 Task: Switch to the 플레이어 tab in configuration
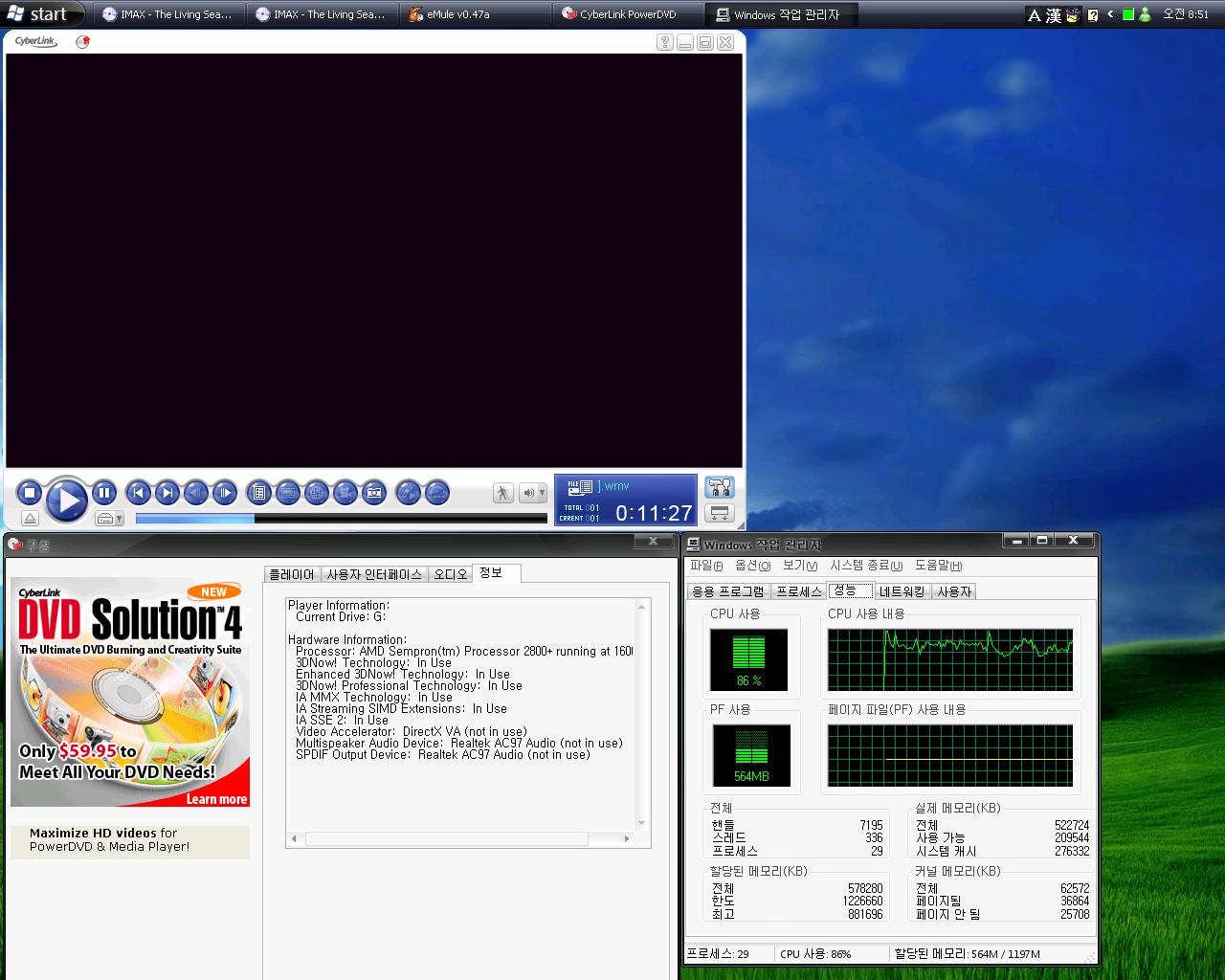(292, 574)
